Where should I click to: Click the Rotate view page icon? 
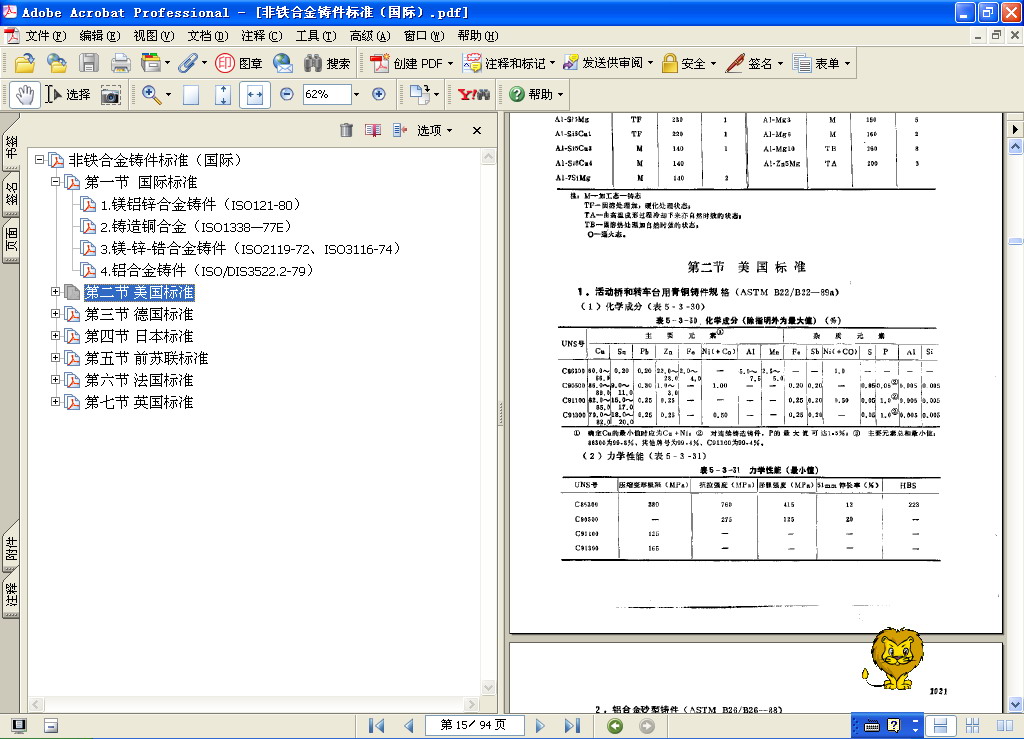[x=419, y=95]
